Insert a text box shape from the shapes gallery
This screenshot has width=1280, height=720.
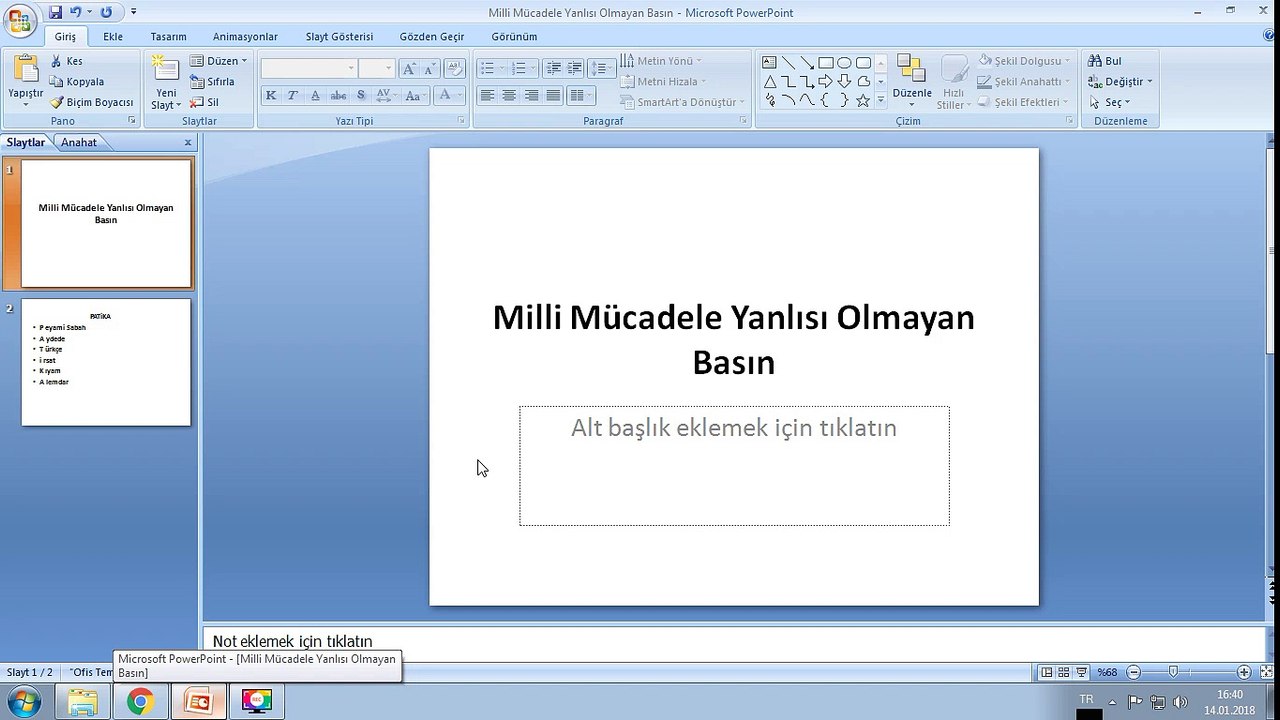click(x=769, y=62)
